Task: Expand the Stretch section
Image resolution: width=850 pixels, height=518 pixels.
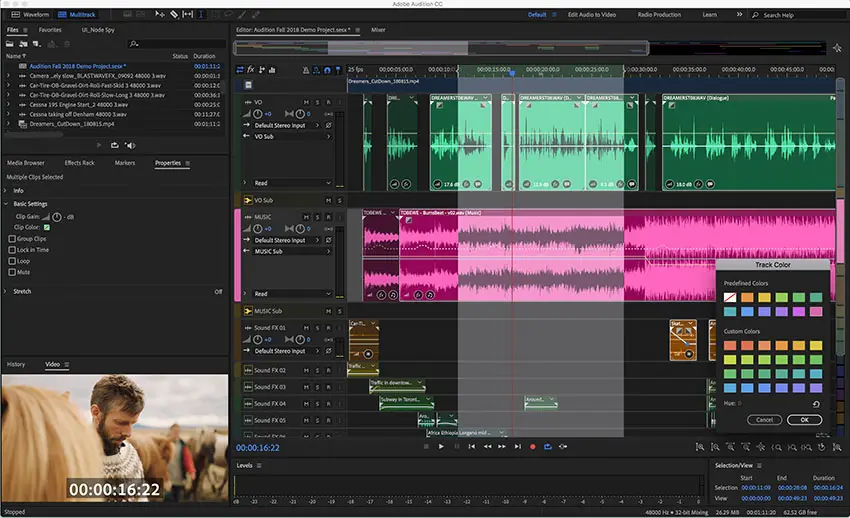Action: (x=6, y=292)
